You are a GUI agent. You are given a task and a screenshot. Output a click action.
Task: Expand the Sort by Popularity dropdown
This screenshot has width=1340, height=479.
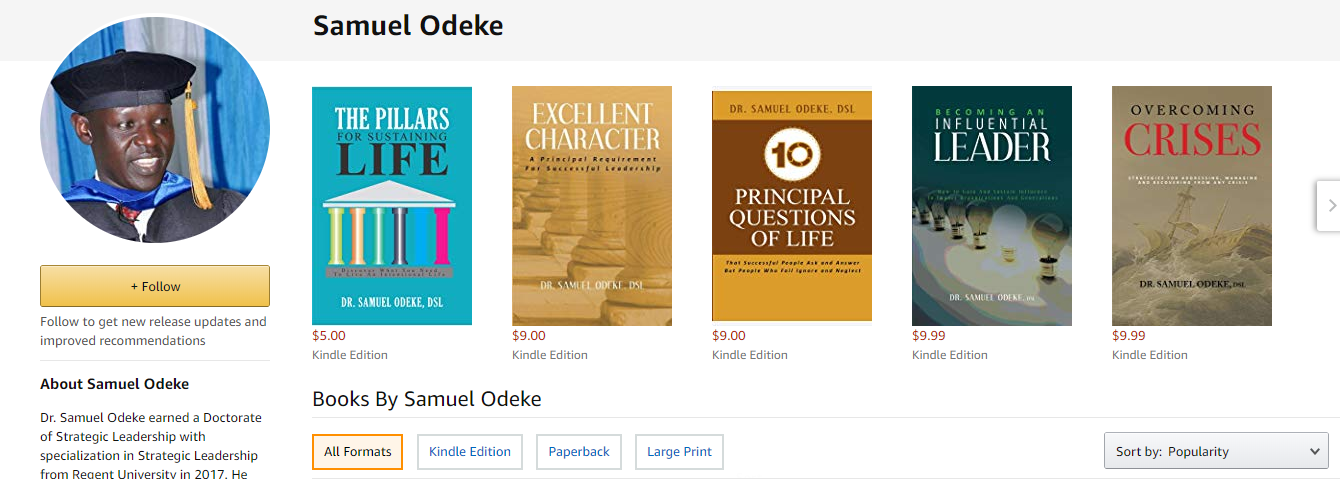click(x=1216, y=452)
